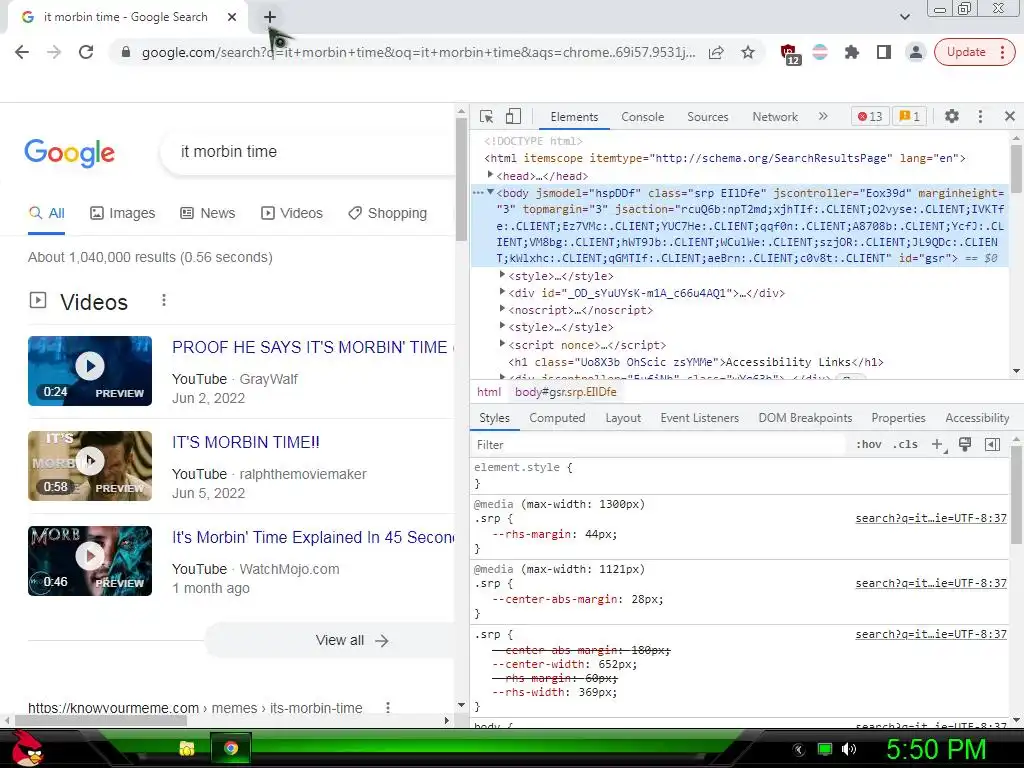Open the DevTools Sources tab

pos(707,117)
